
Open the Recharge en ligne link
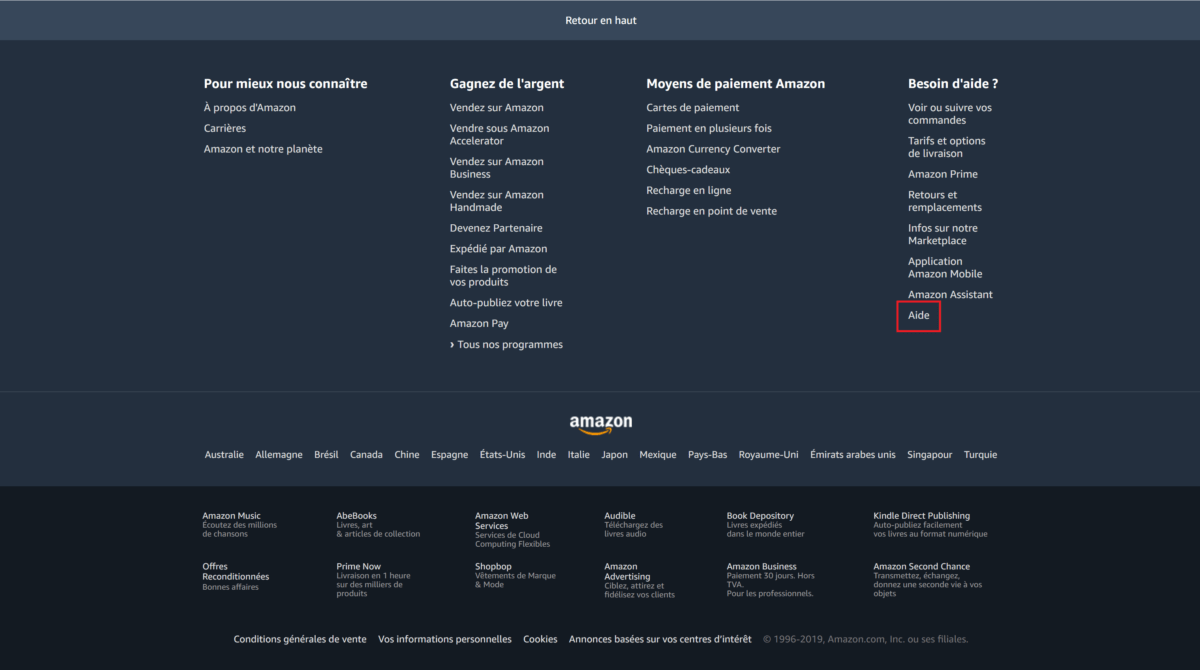tap(689, 190)
